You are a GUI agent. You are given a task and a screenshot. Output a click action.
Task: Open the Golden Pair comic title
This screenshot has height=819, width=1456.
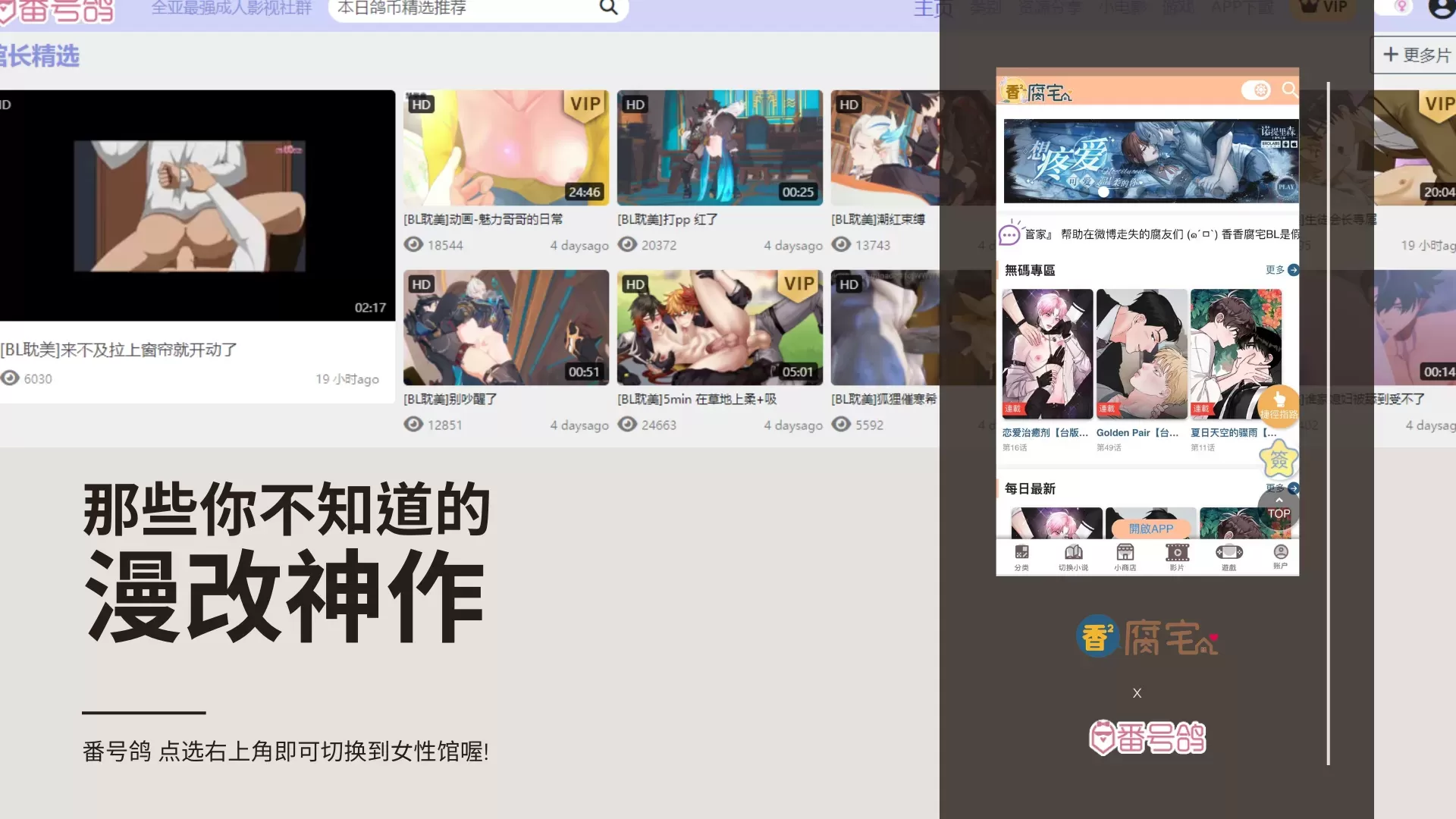1137,433
